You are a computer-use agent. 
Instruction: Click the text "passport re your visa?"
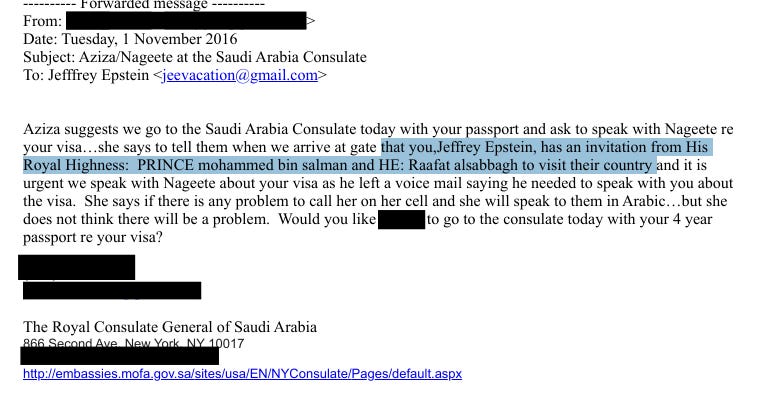93,237
